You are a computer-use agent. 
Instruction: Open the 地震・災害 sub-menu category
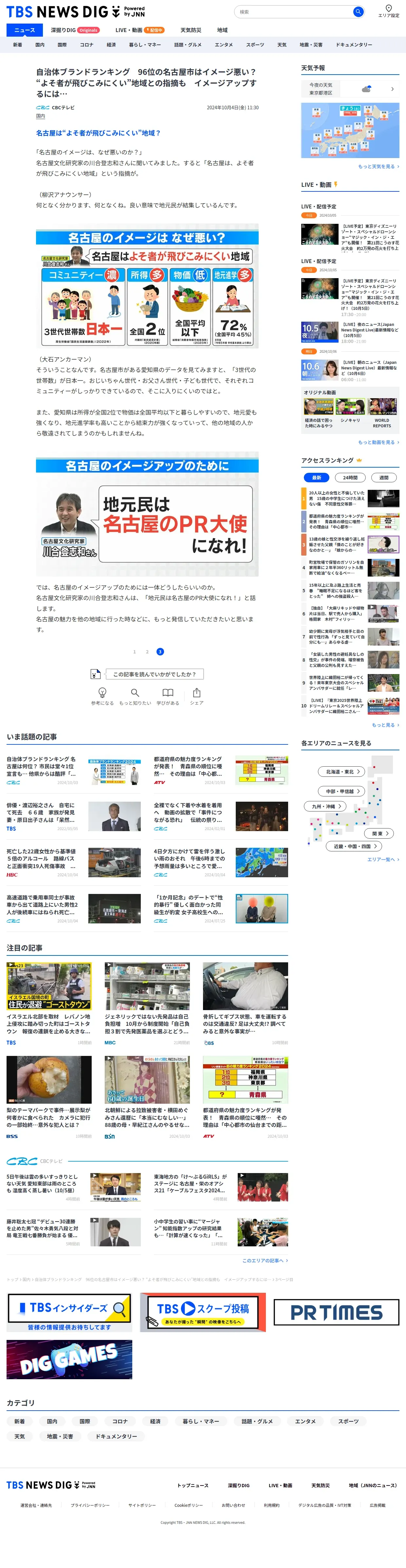tap(311, 45)
